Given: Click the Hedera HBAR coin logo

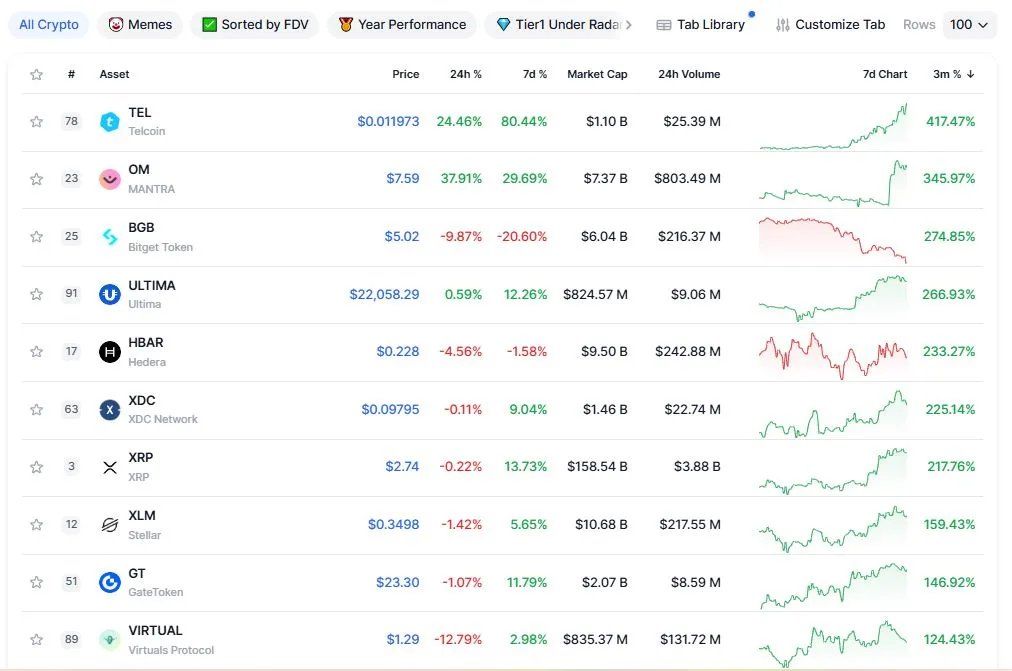Looking at the screenshot, I should [110, 352].
